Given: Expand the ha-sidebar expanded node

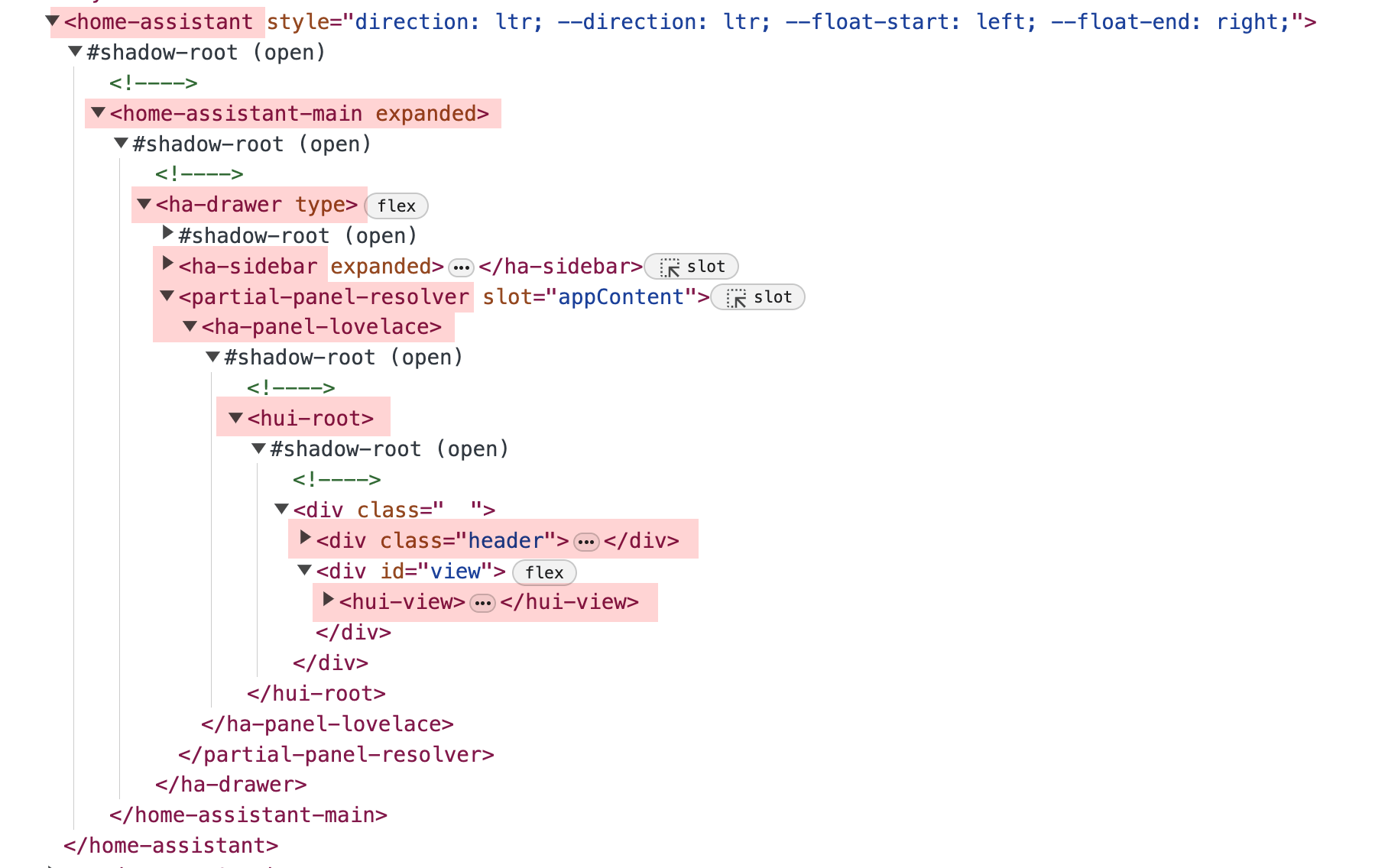Looking at the screenshot, I should tap(168, 264).
